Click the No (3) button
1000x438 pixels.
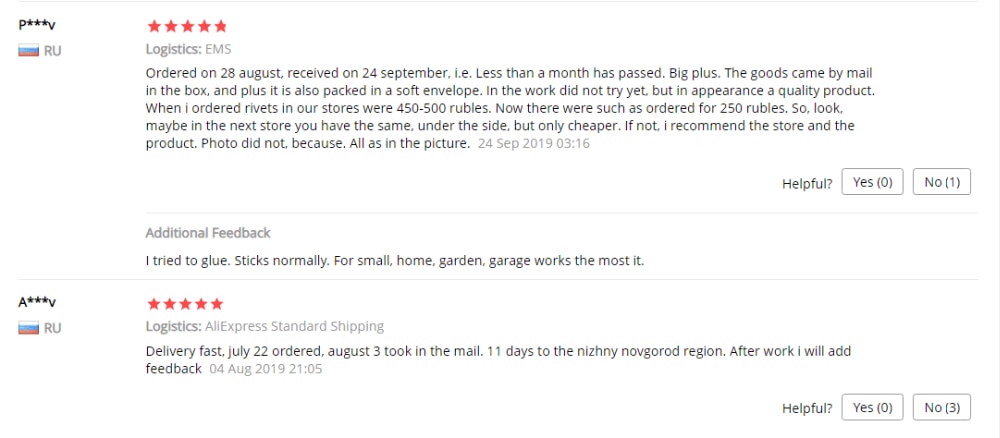942,407
